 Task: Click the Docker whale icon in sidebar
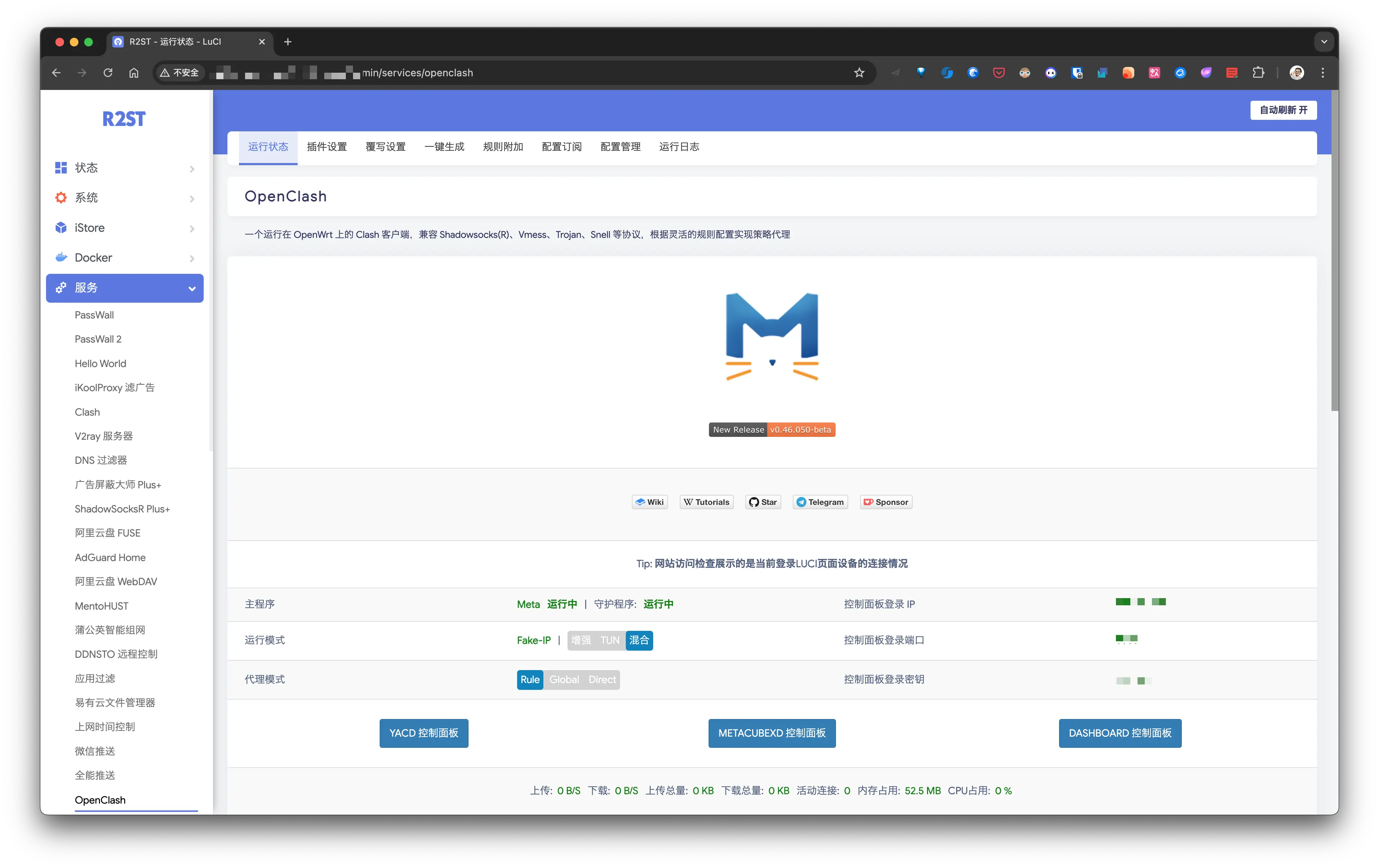(x=61, y=257)
